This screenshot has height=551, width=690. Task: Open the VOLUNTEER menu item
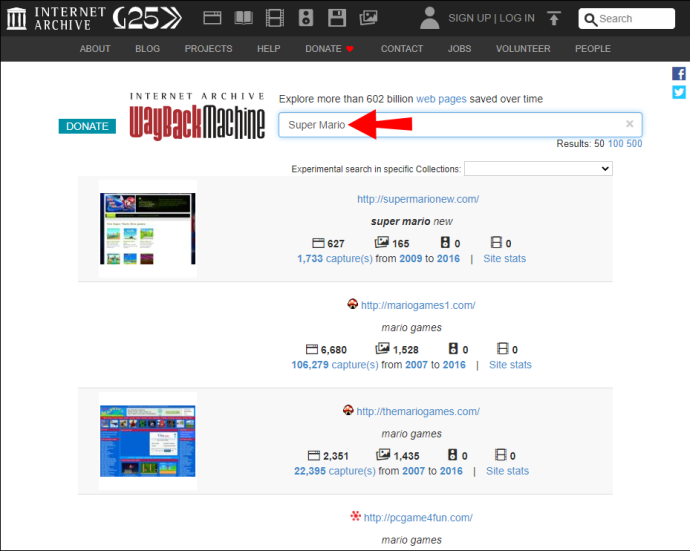(523, 49)
